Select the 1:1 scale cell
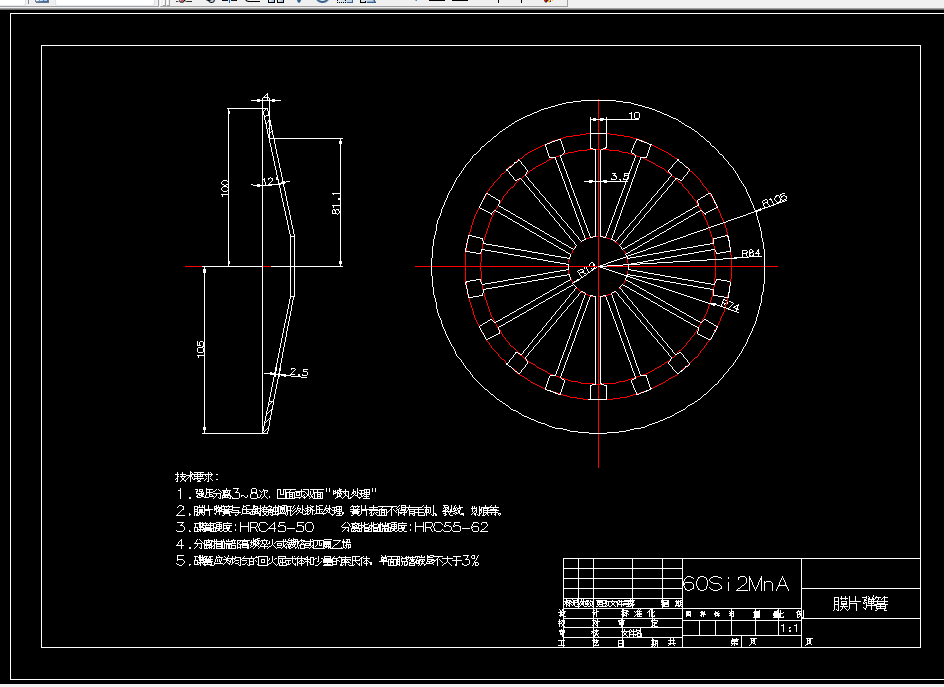Image resolution: width=944 pixels, height=687 pixels. pos(788,628)
